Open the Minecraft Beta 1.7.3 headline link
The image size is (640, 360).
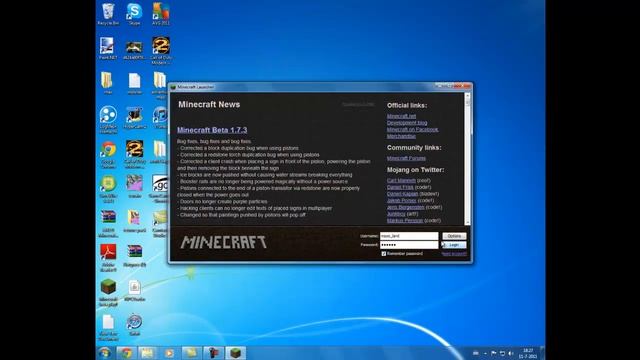coord(212,130)
